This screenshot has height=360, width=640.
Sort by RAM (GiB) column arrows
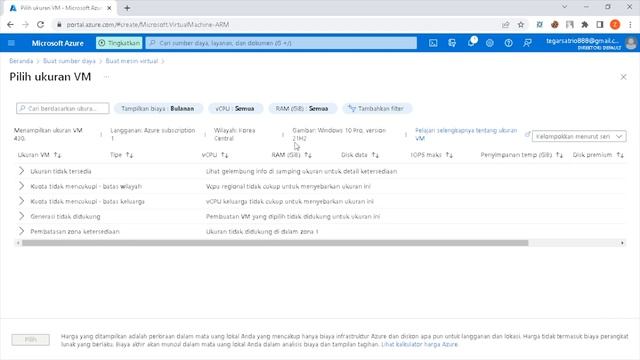click(308, 155)
